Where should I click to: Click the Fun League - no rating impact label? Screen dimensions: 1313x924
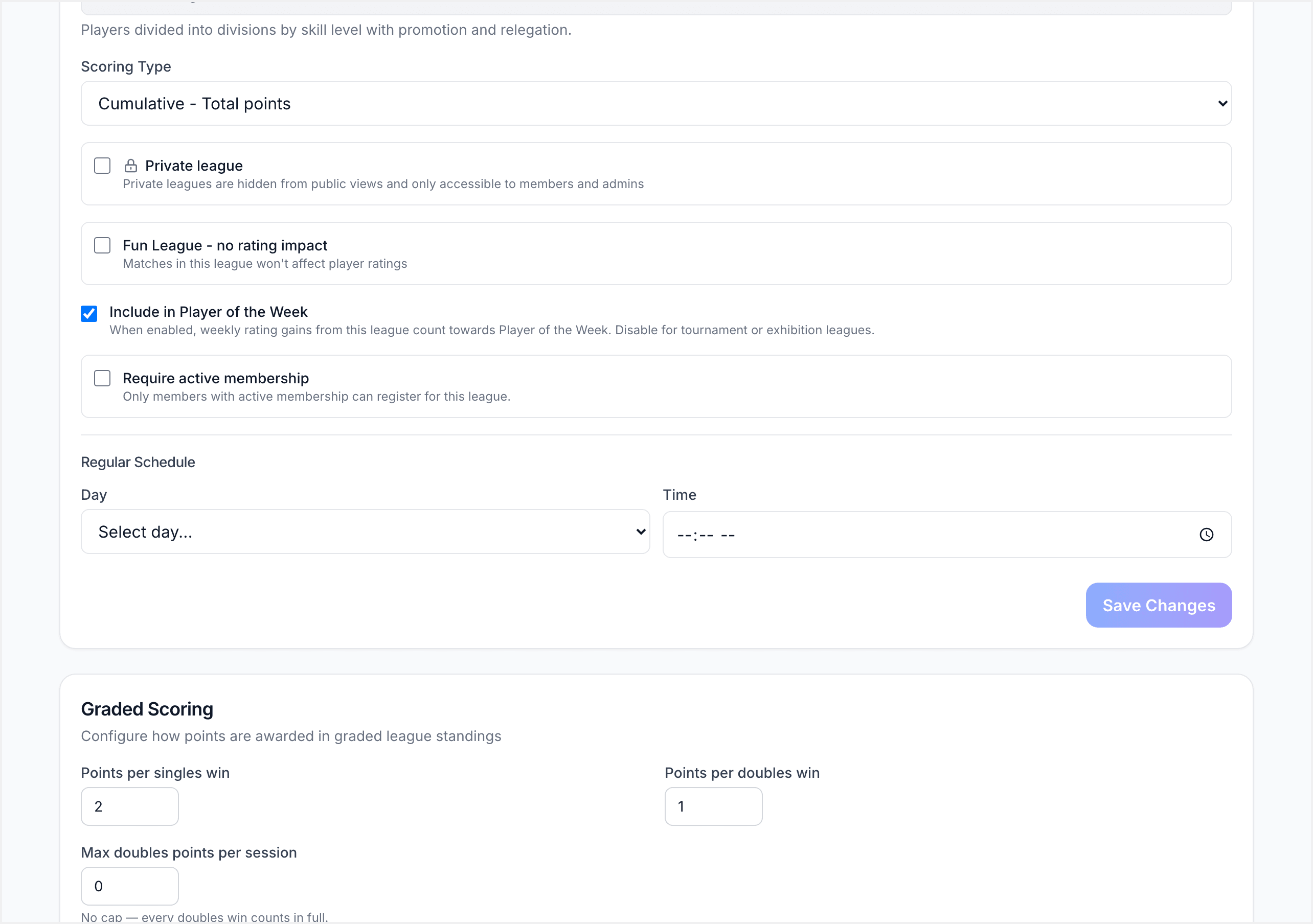tap(225, 245)
